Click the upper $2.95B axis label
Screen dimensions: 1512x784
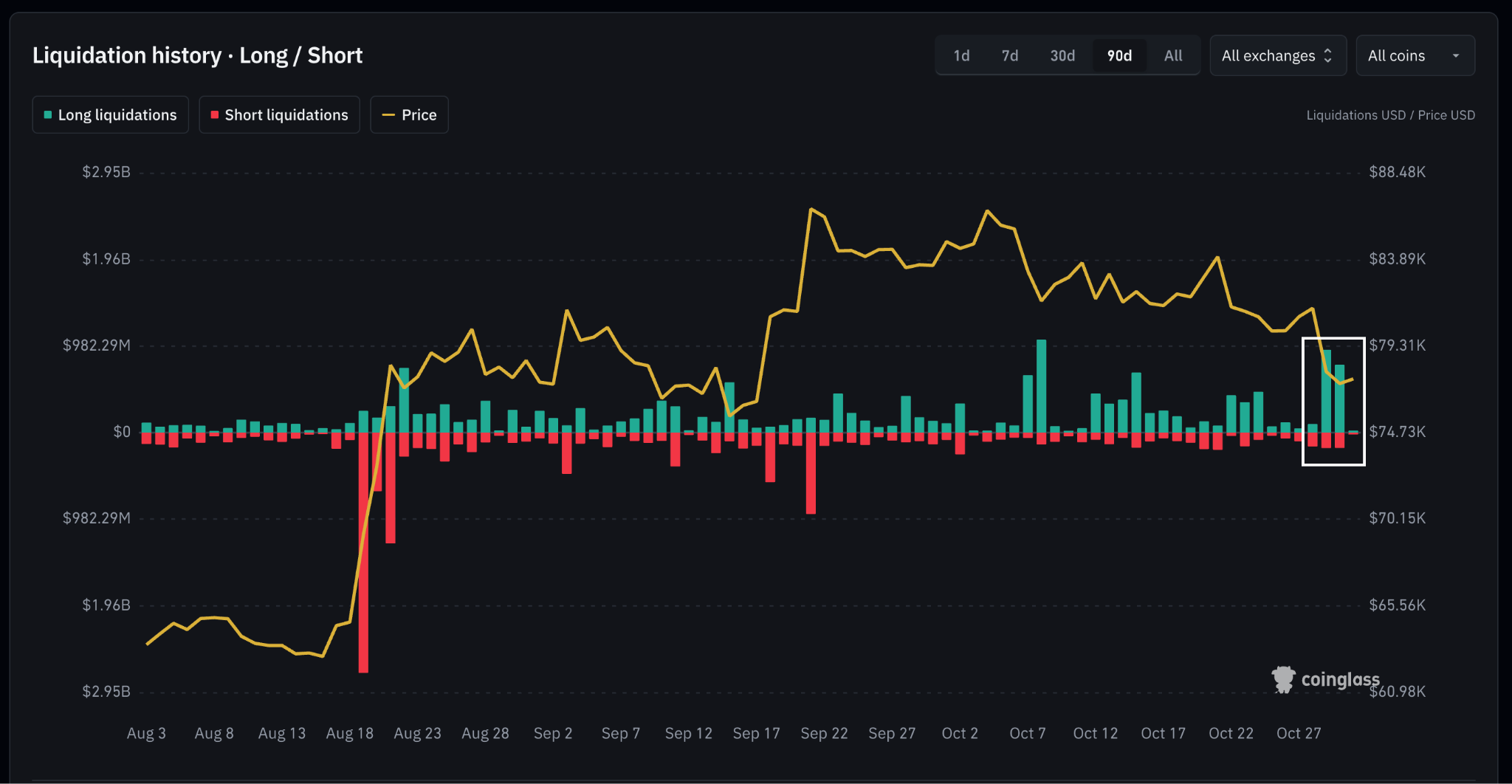tap(106, 172)
